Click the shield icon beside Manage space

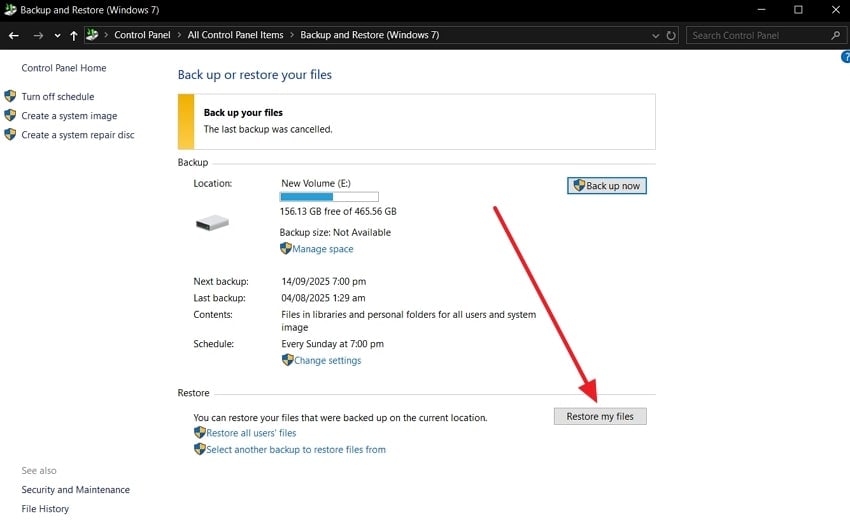click(x=286, y=248)
